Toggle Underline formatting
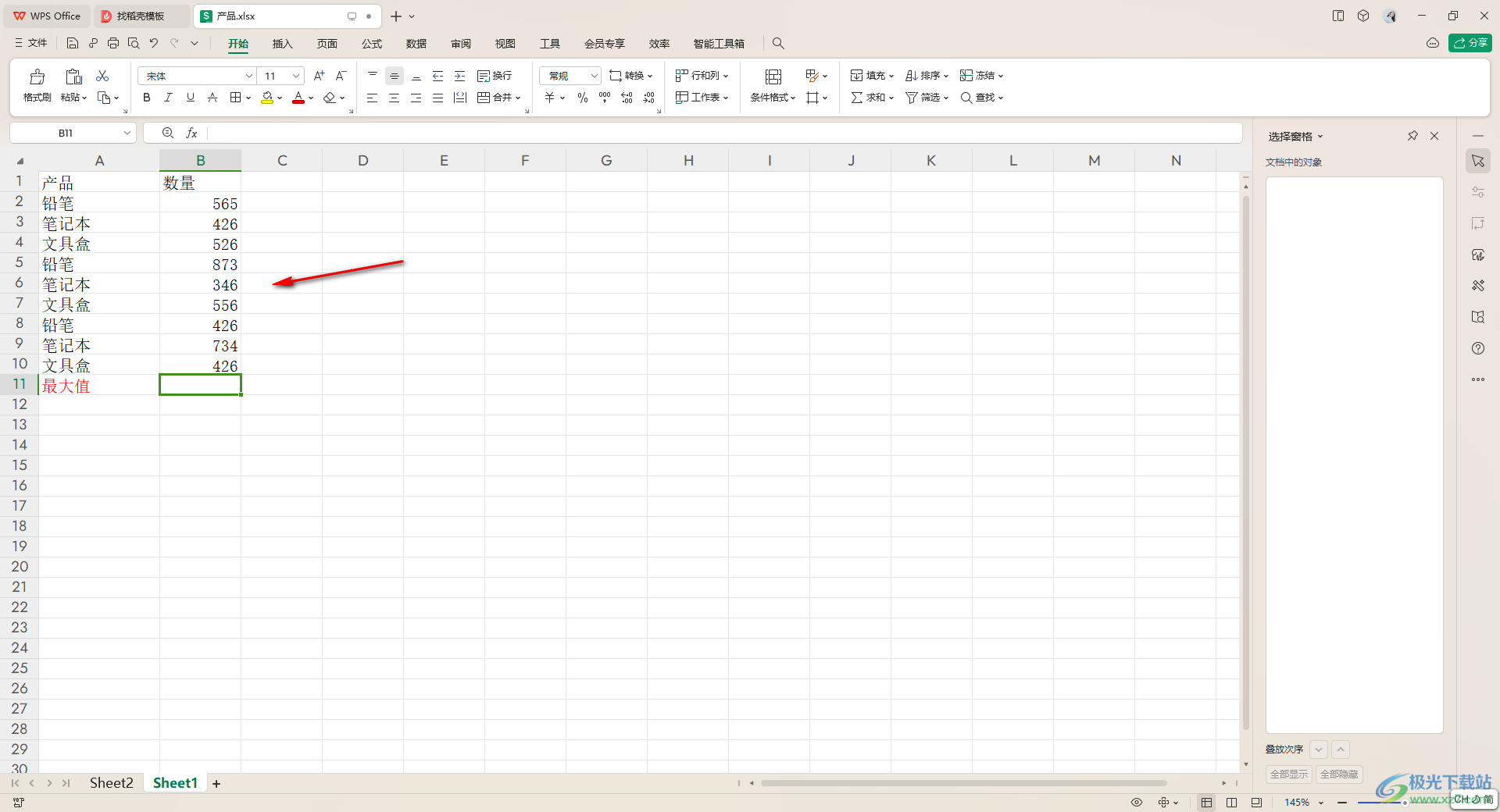Image resolution: width=1500 pixels, height=812 pixels. click(190, 98)
